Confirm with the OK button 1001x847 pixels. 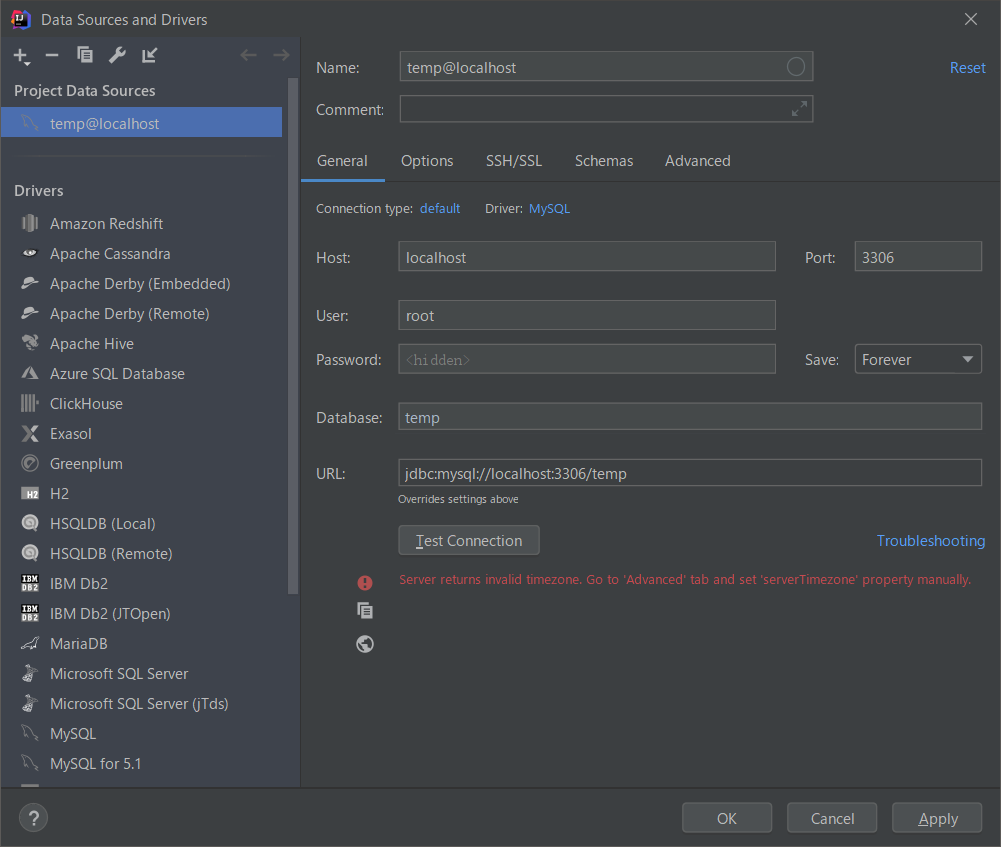pos(726,818)
